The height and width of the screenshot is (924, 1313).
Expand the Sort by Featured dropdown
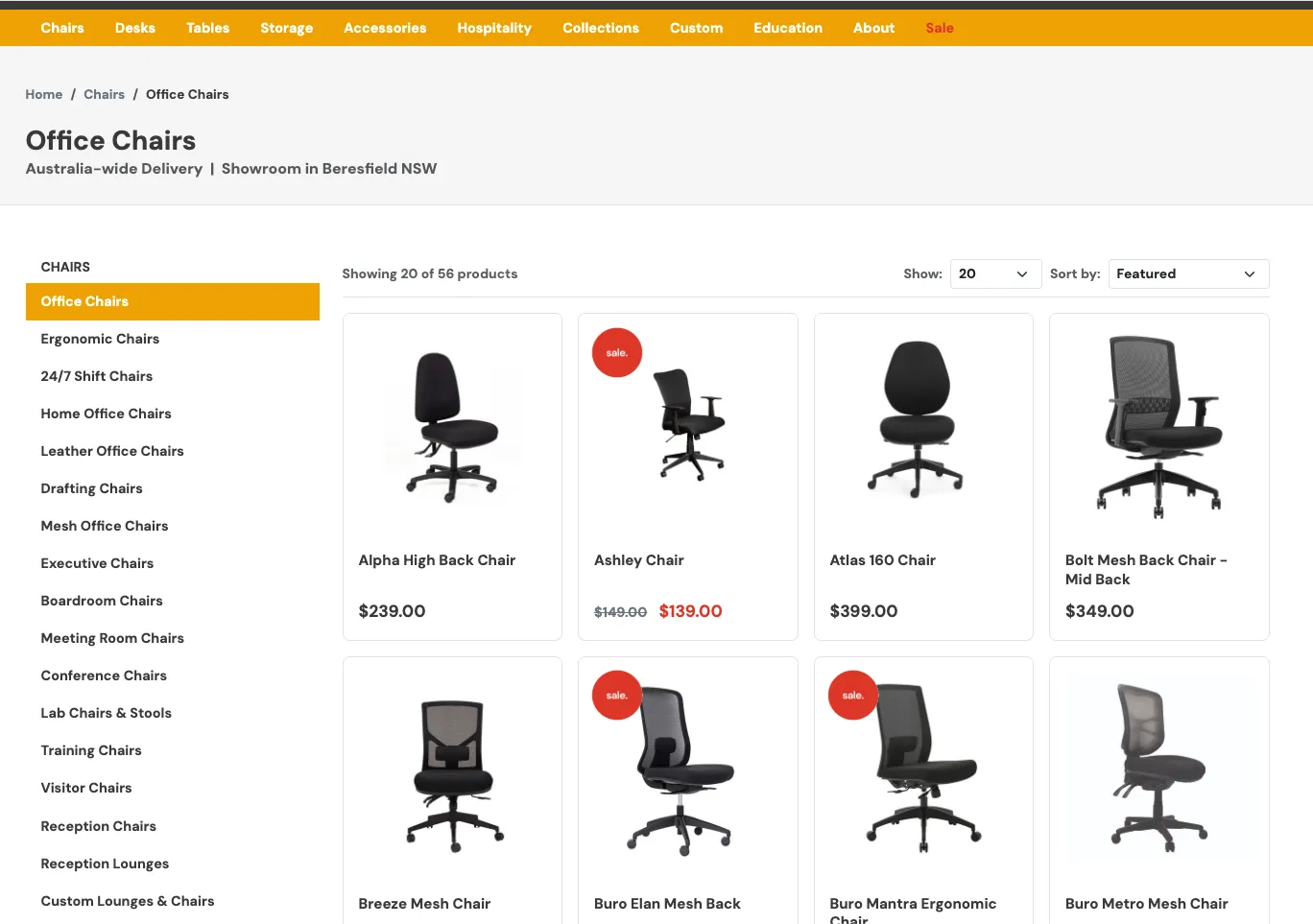1188,273
